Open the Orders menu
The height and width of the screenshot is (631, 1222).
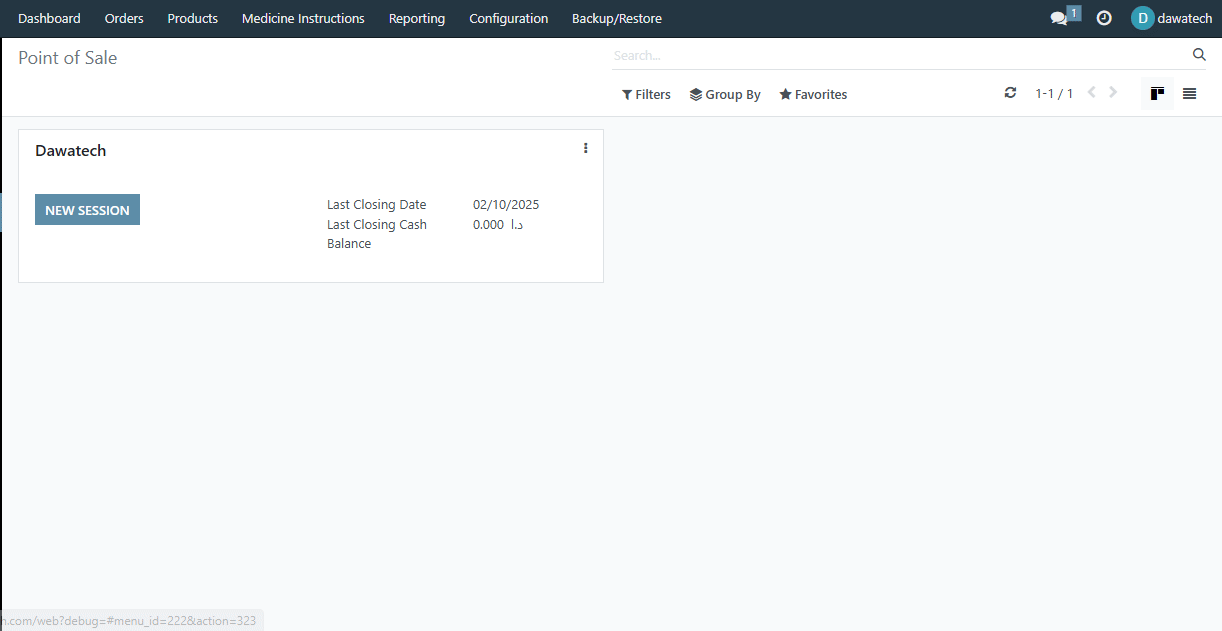point(124,18)
